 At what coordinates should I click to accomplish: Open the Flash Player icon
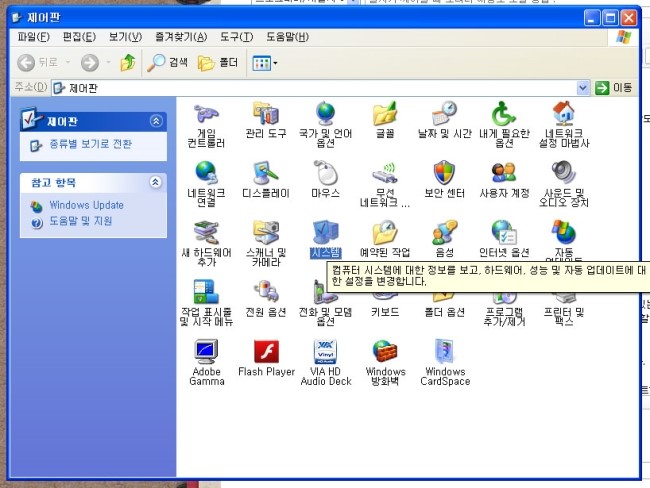(266, 352)
